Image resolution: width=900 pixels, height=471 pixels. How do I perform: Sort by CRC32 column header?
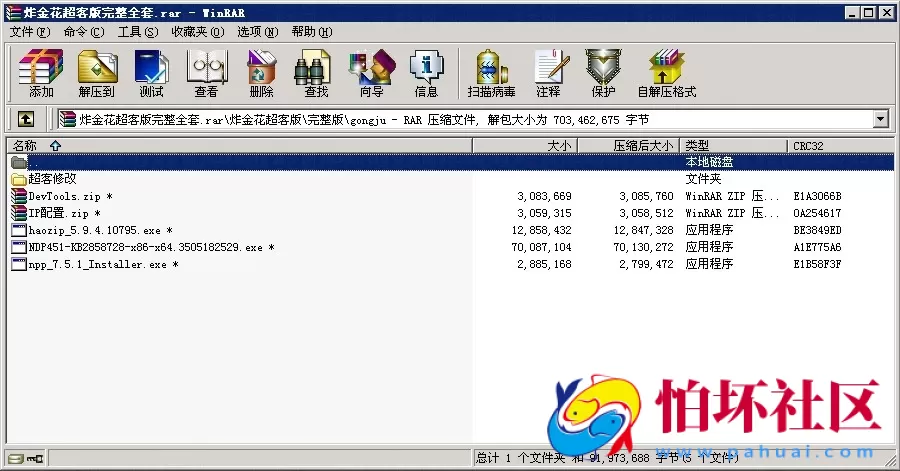pos(840,146)
